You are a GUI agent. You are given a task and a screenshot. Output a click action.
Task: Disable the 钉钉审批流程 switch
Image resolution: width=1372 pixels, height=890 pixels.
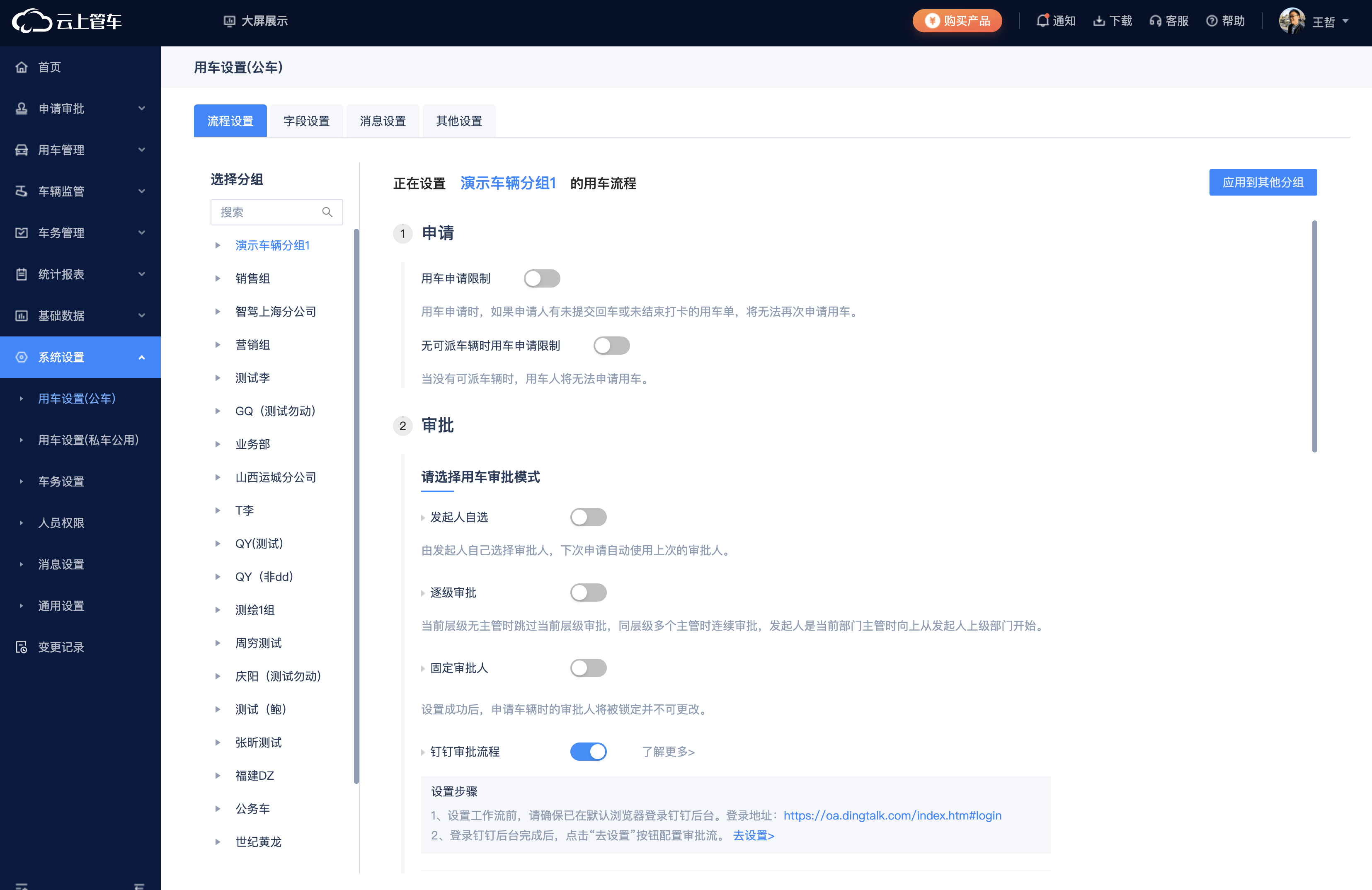(589, 752)
